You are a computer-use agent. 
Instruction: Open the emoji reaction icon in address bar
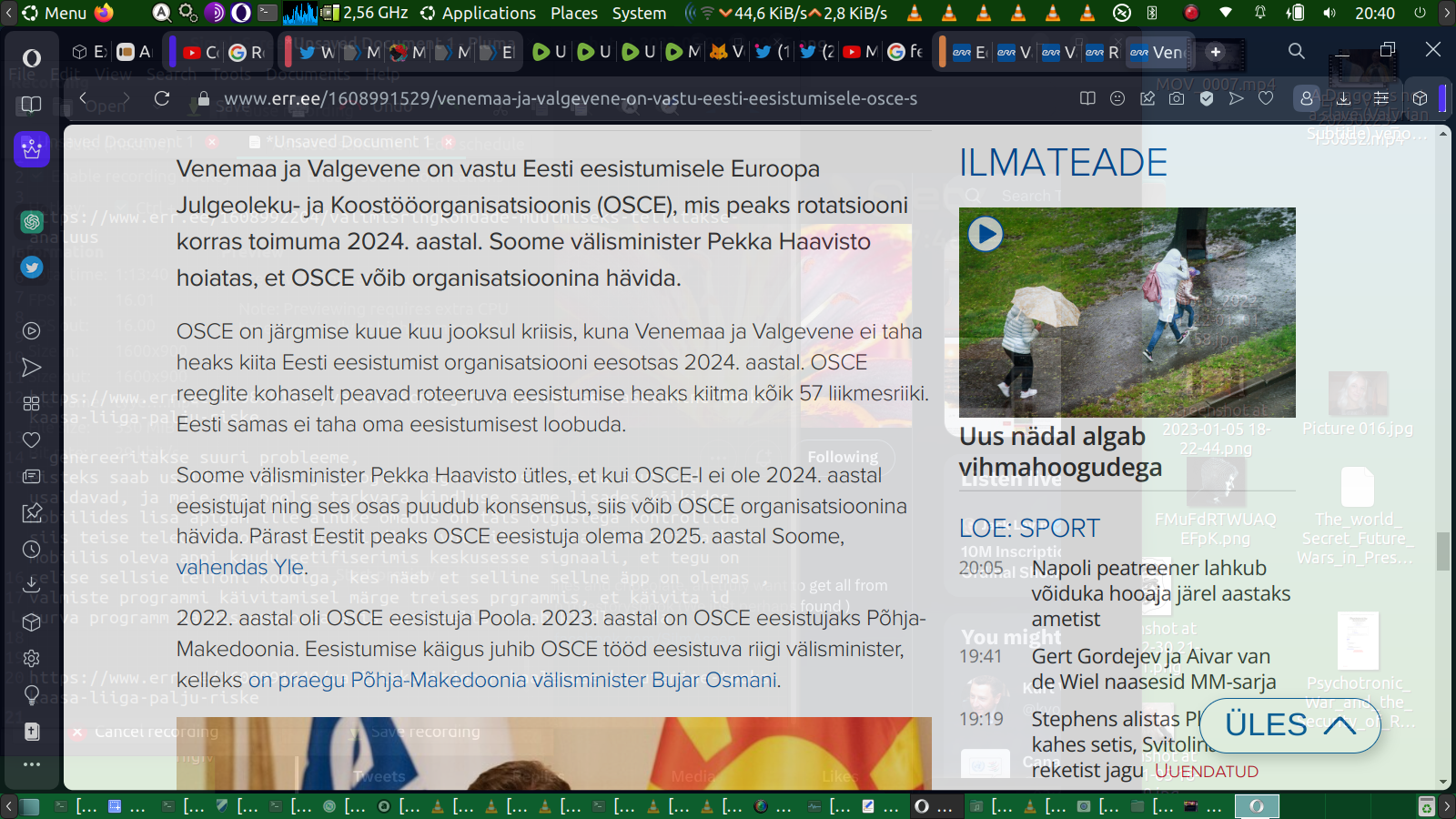tap(1117, 98)
